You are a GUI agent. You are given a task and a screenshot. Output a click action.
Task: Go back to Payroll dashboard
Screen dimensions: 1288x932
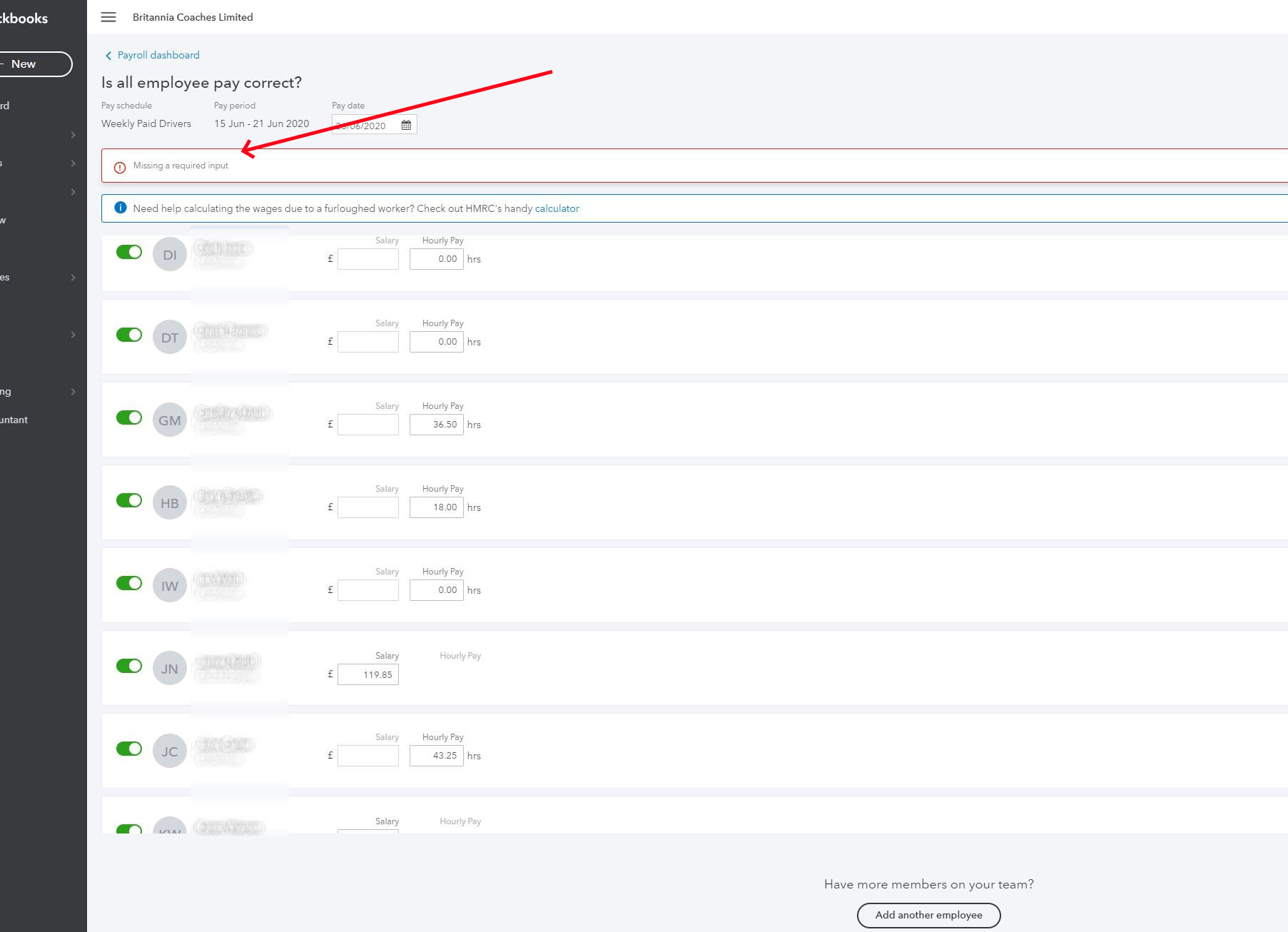[x=158, y=55]
